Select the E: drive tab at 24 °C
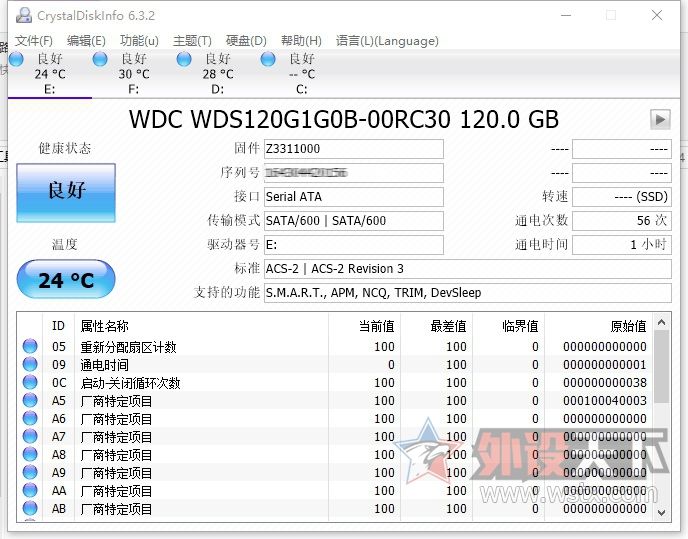Screen dimensions: 688x539 pos(50,73)
